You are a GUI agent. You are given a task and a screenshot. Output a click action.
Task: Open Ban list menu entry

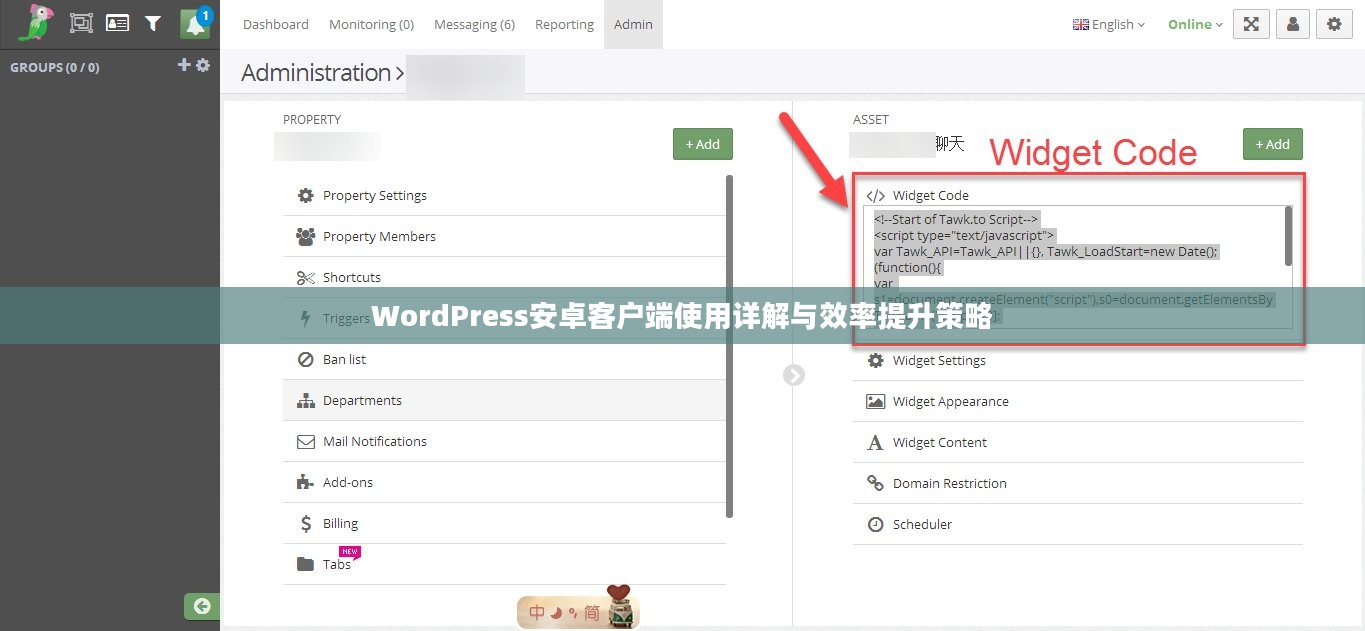click(x=504, y=359)
